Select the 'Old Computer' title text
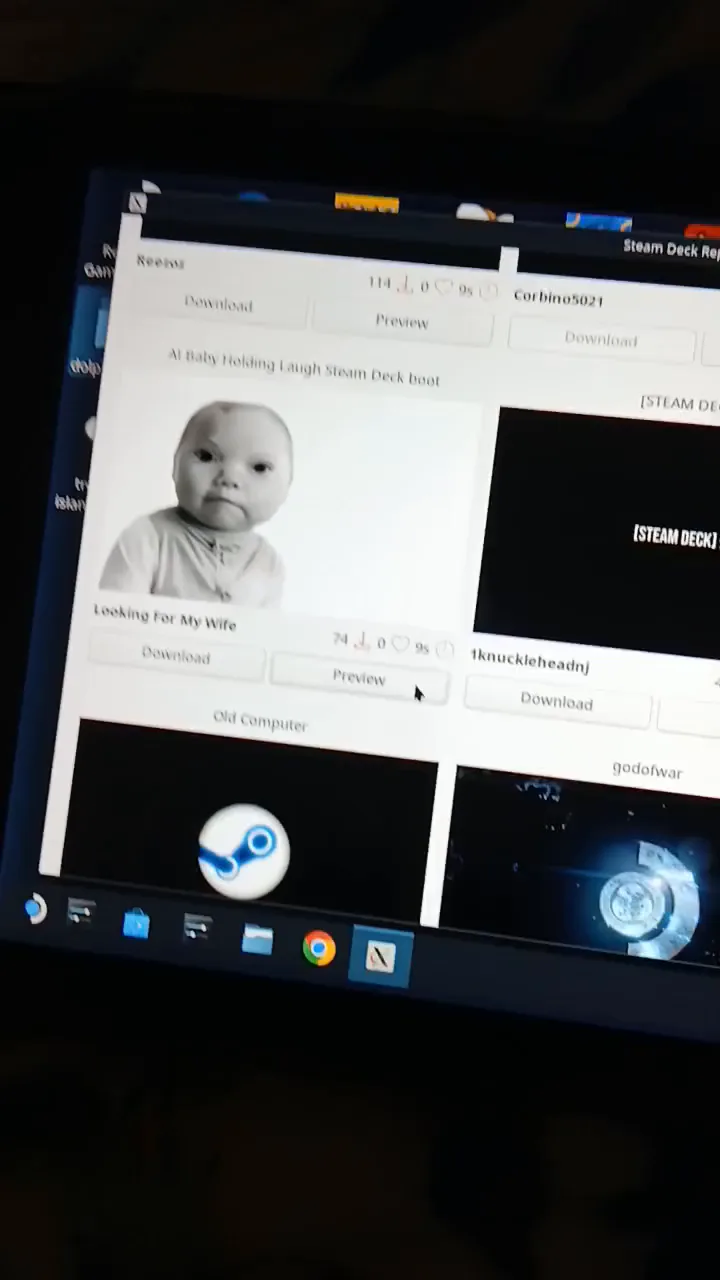 [x=260, y=722]
